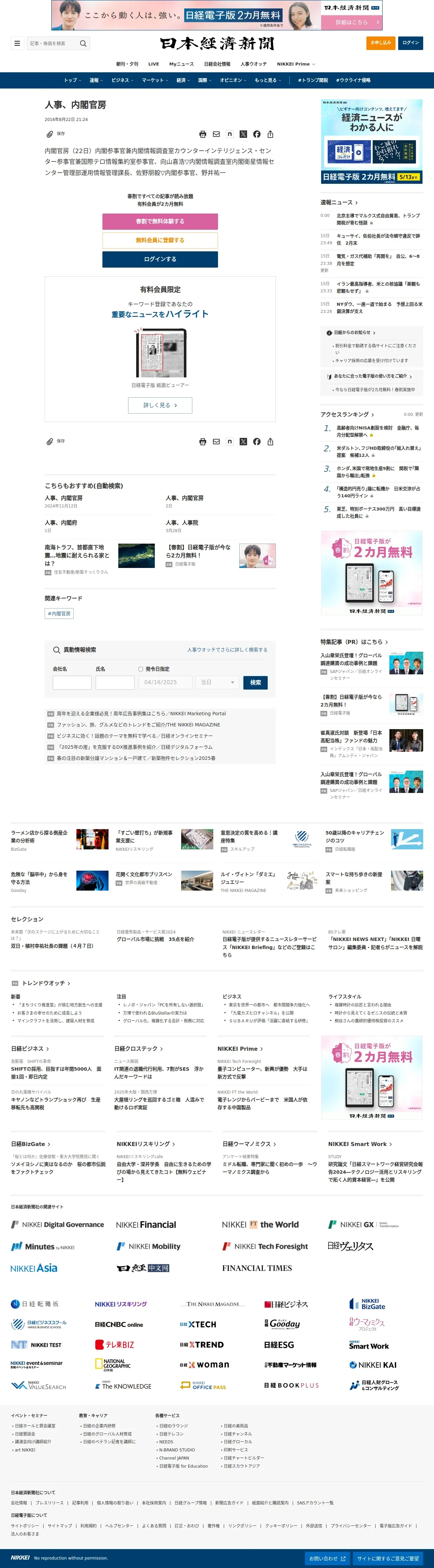Expand the オピニオン navigation dropdown

pyautogui.click(x=233, y=80)
